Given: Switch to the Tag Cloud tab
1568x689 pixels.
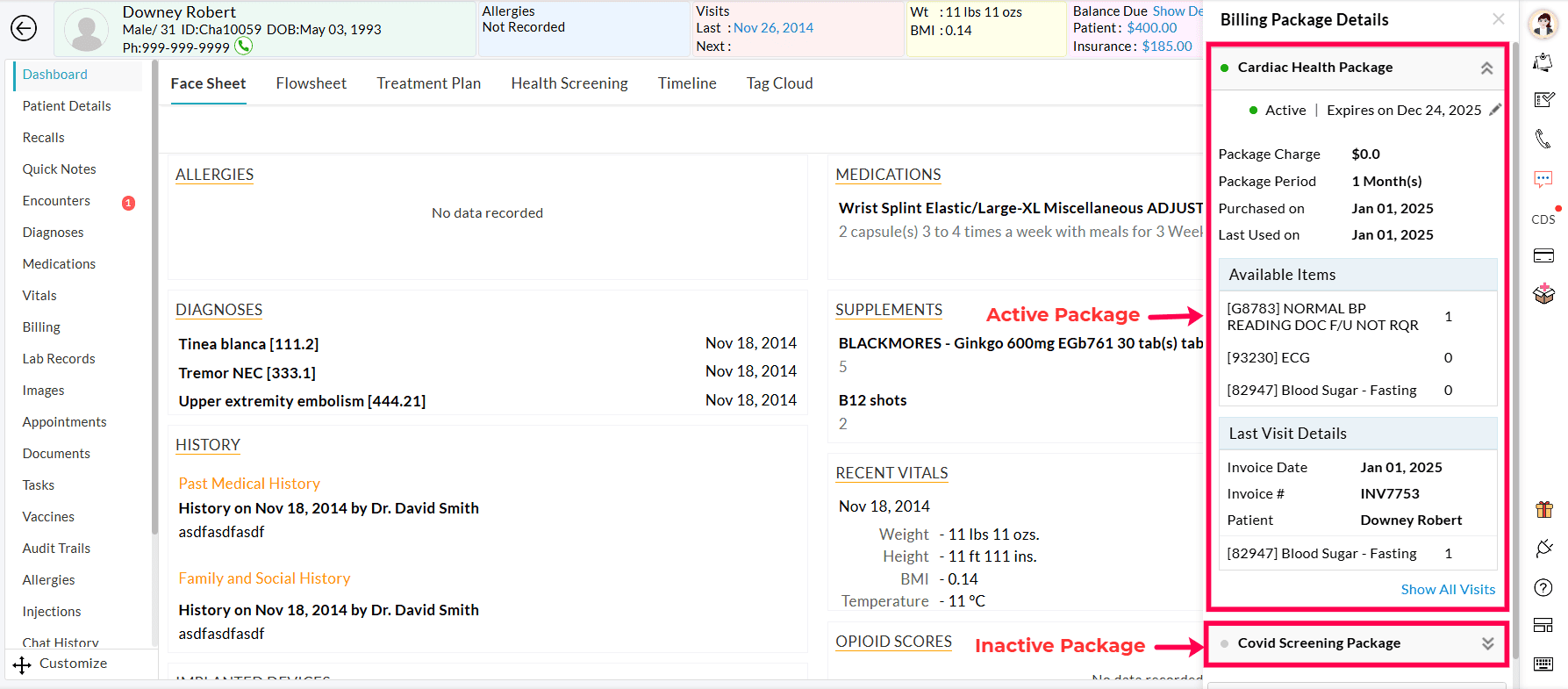Looking at the screenshot, I should 779,83.
